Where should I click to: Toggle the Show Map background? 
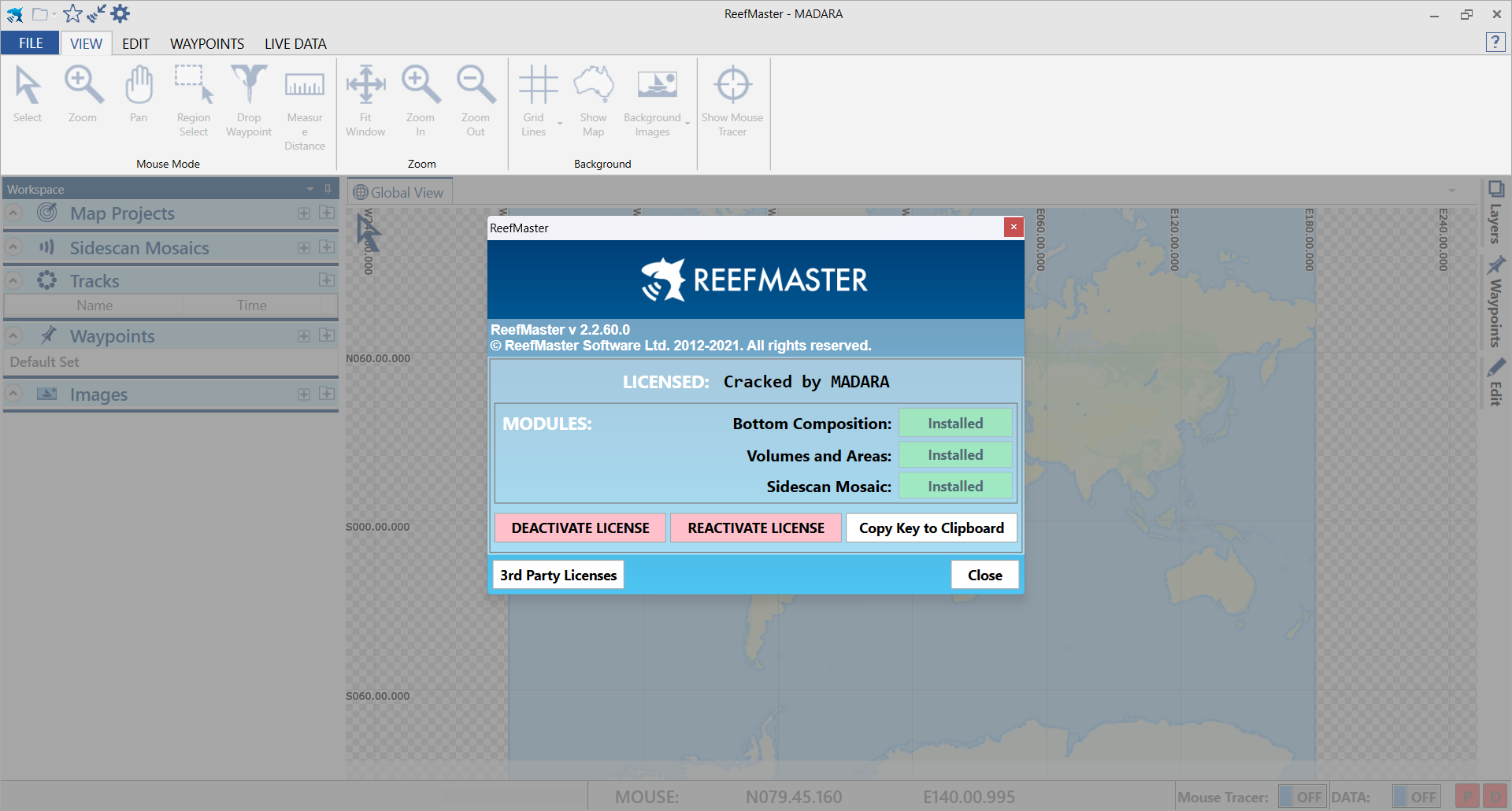593,101
